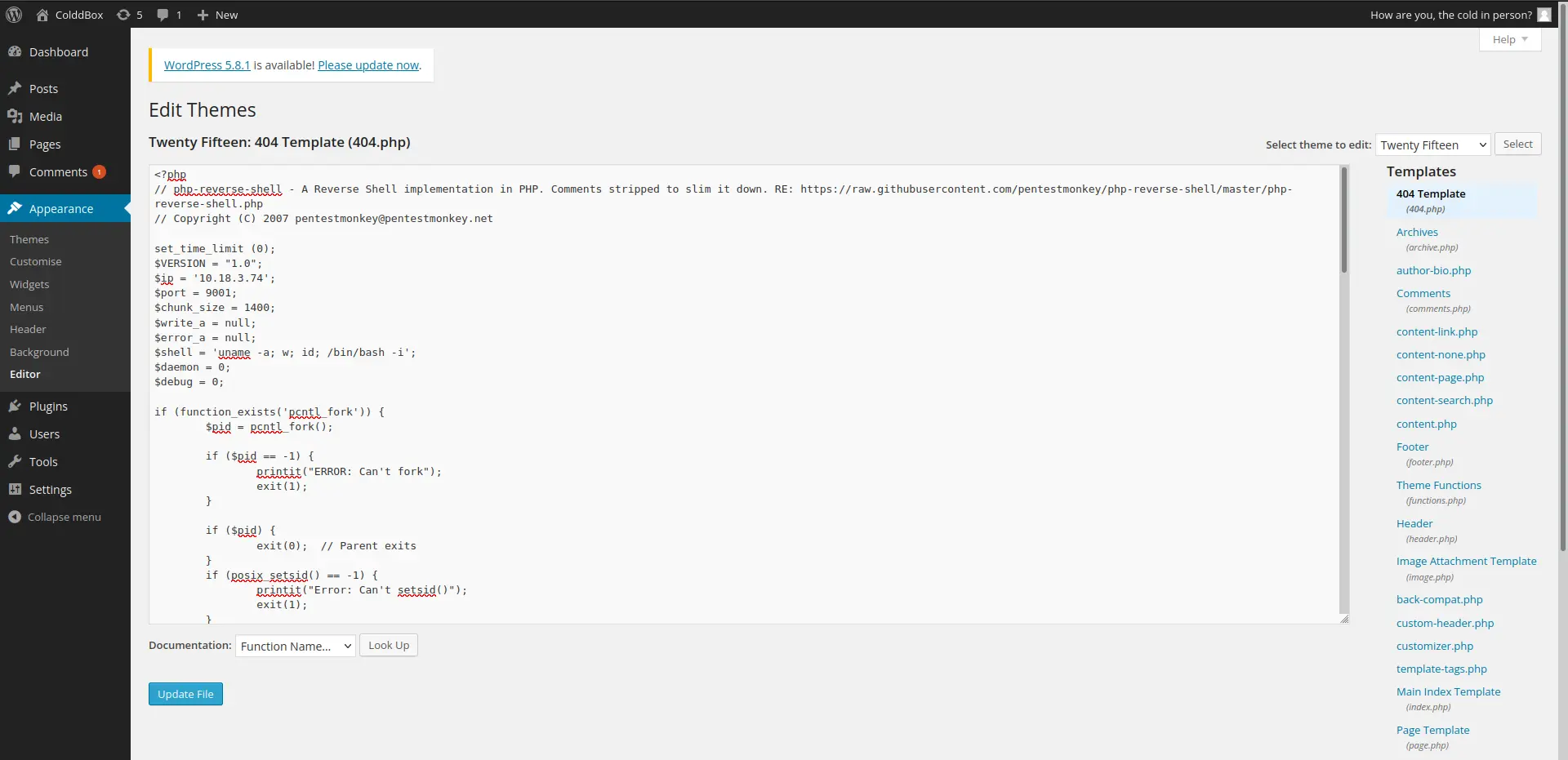Open author-bio.php template
The image size is (1568, 760).
[x=1433, y=270]
